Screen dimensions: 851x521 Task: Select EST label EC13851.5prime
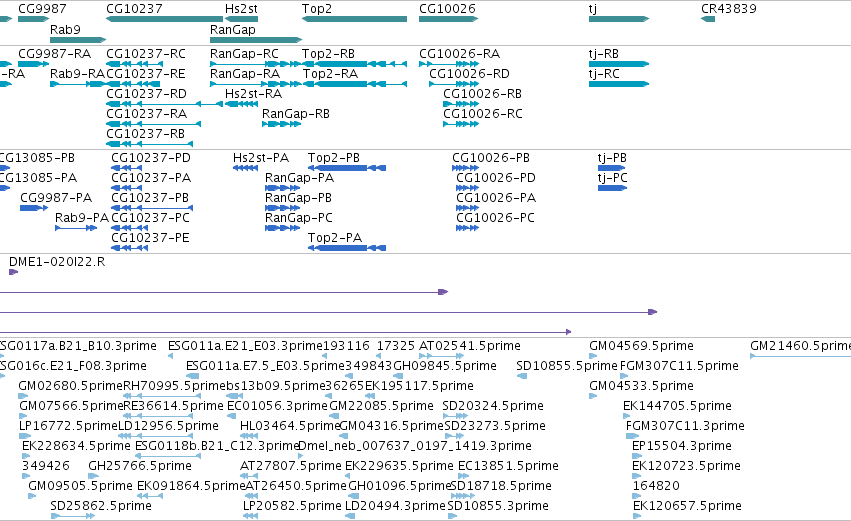coord(509,467)
